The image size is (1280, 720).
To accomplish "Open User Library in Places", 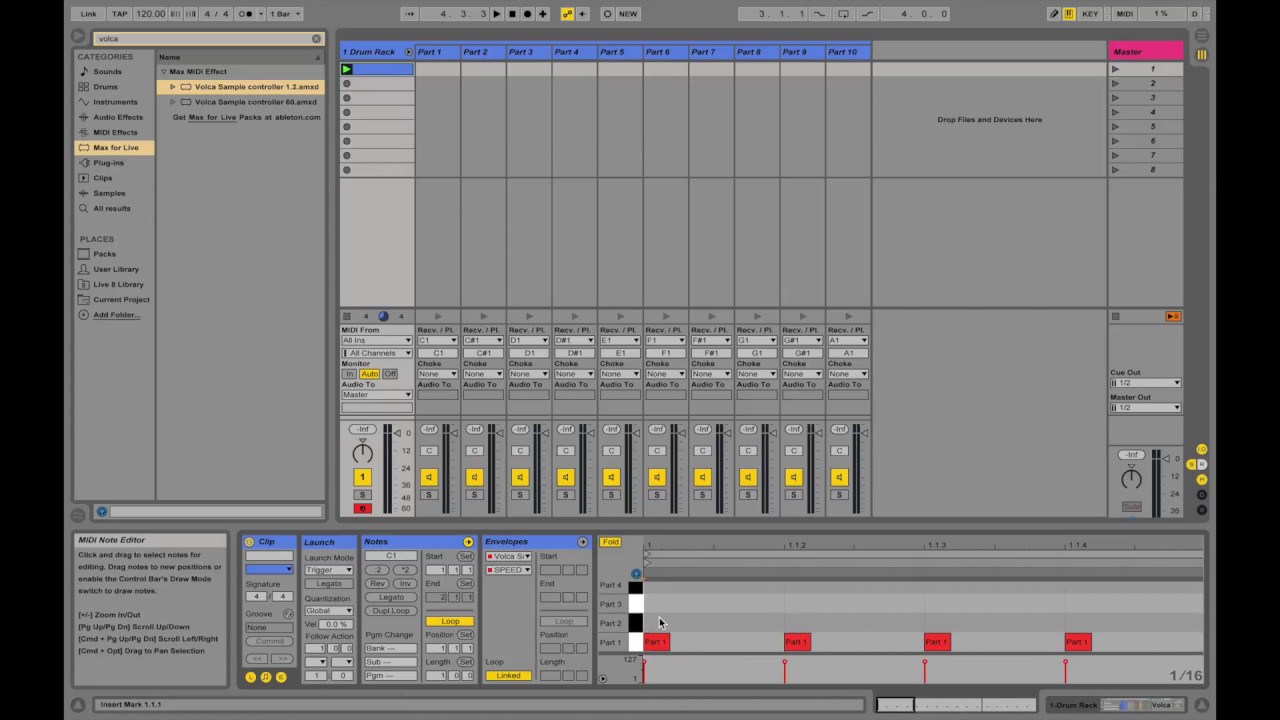I will (116, 269).
